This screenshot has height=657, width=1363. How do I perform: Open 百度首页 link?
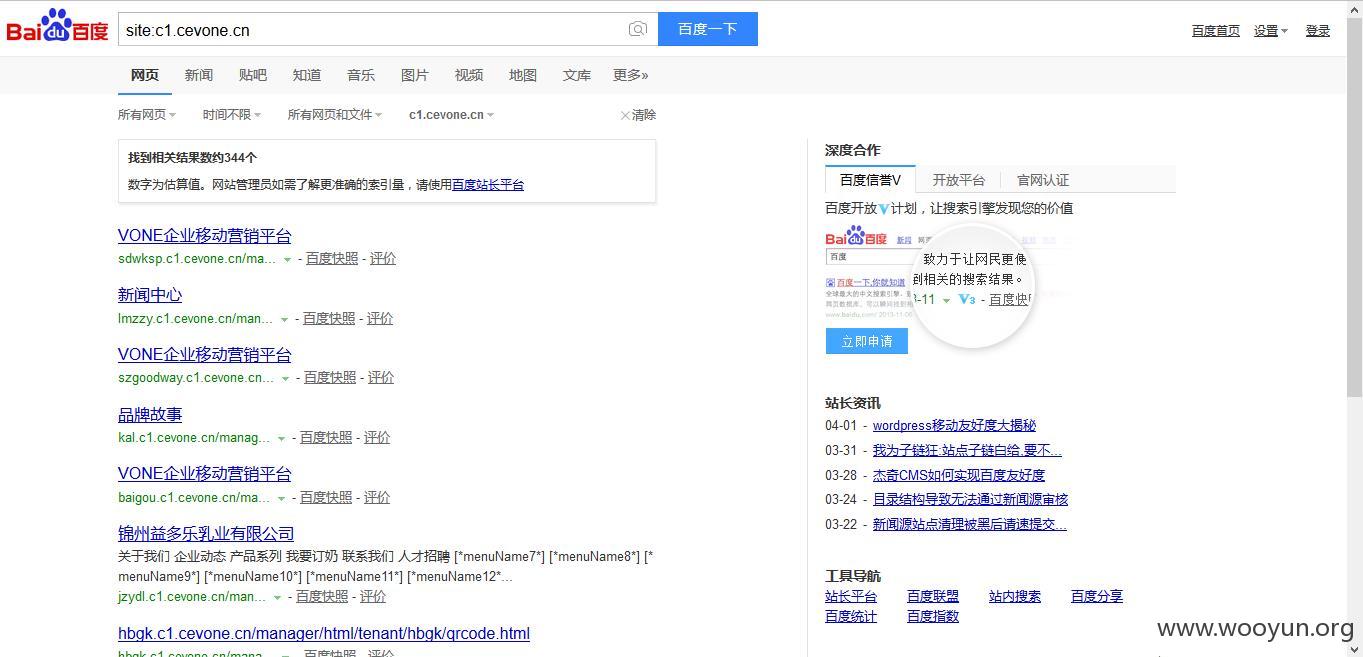[1215, 31]
